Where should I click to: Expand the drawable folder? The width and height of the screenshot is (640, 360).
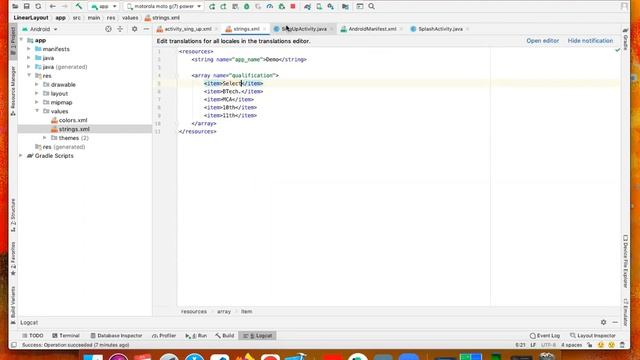pyautogui.click(x=37, y=84)
